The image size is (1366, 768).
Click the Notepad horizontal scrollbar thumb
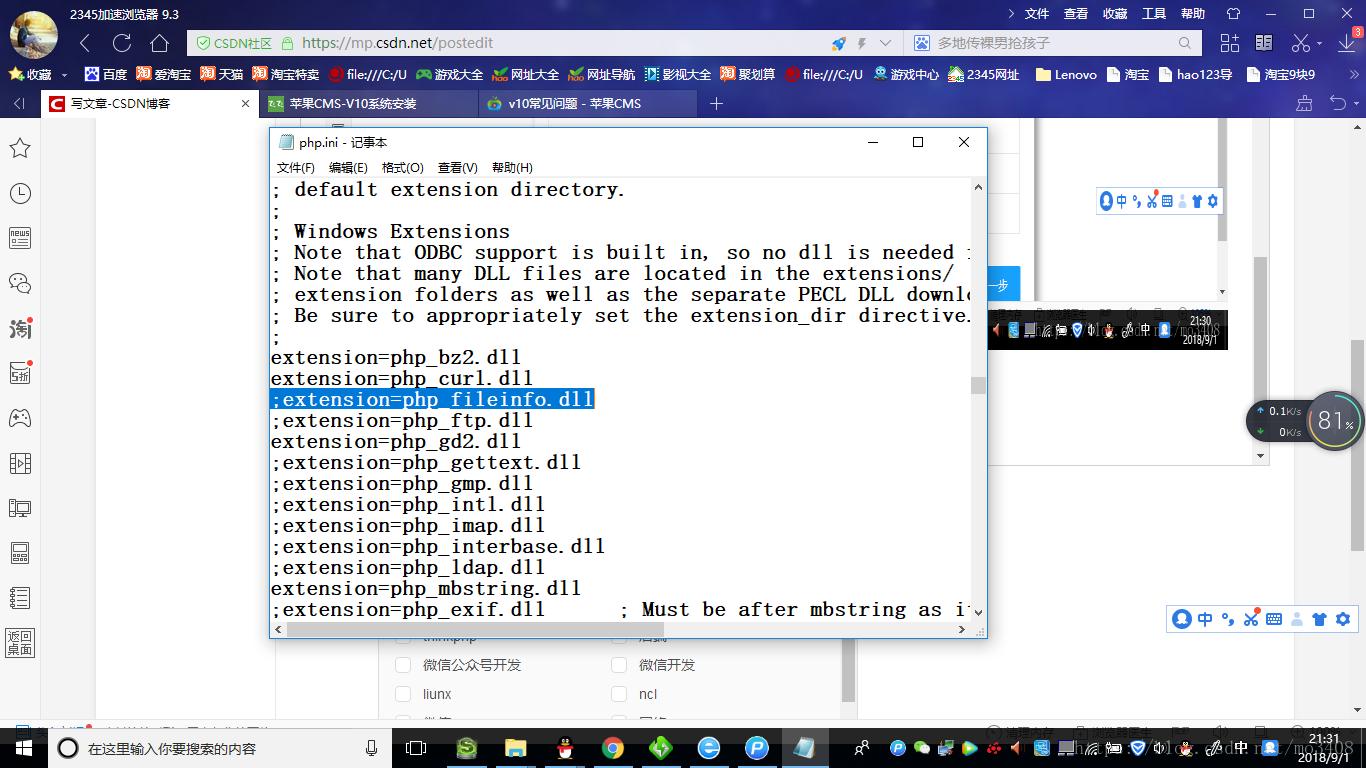[460, 630]
